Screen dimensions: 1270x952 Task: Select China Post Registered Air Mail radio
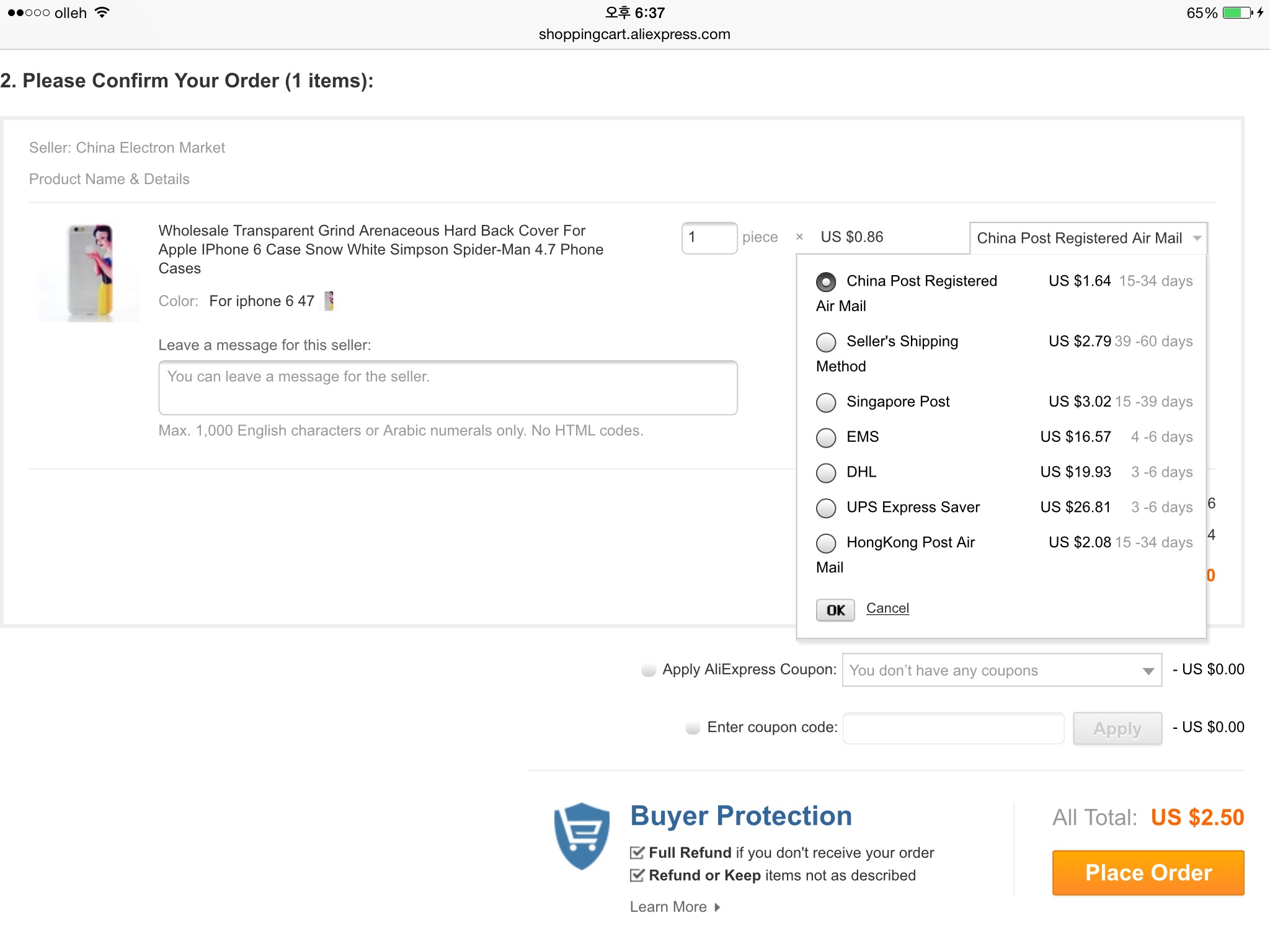[x=825, y=282]
